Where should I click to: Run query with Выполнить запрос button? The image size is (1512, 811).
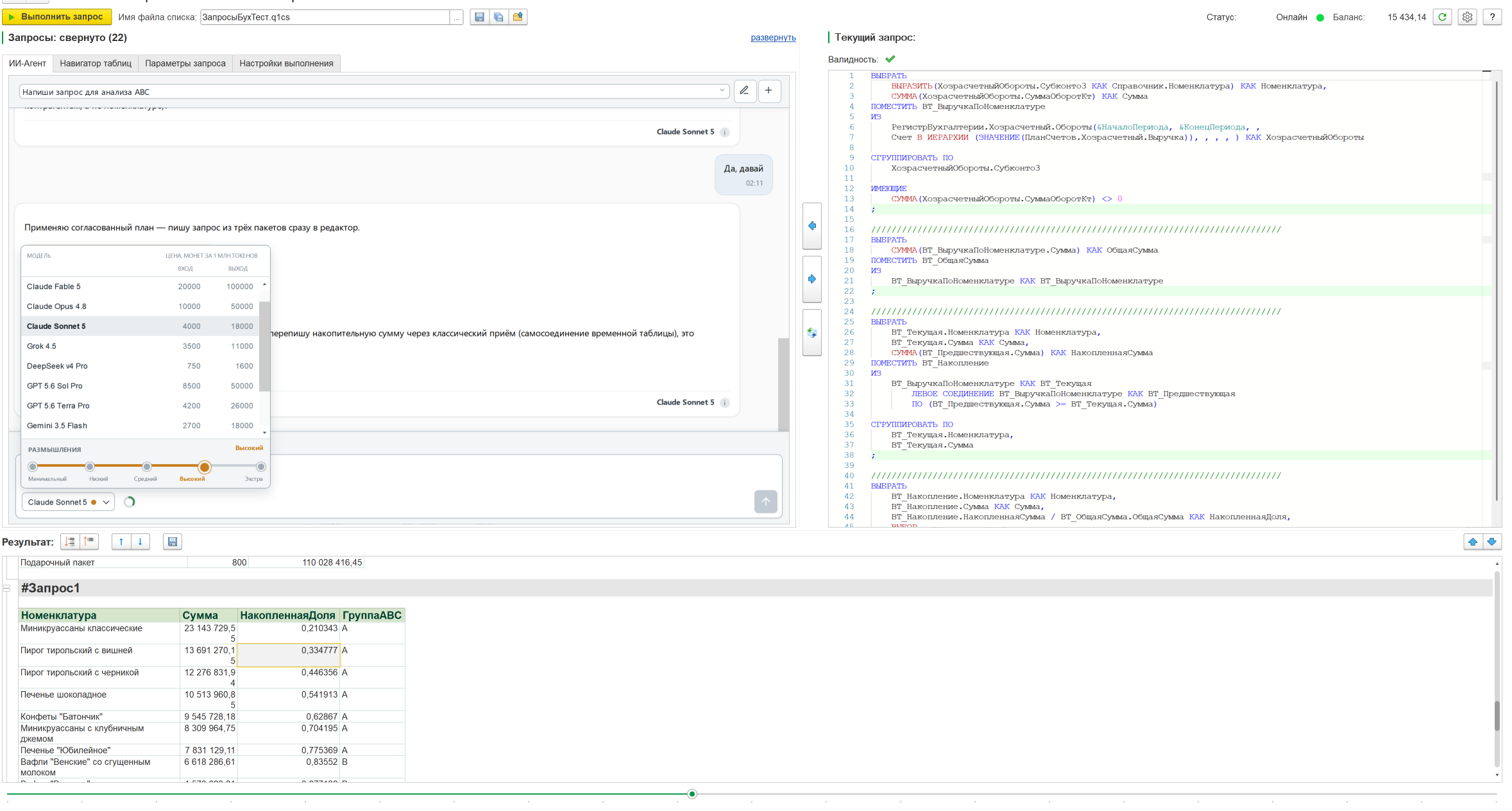(x=56, y=17)
